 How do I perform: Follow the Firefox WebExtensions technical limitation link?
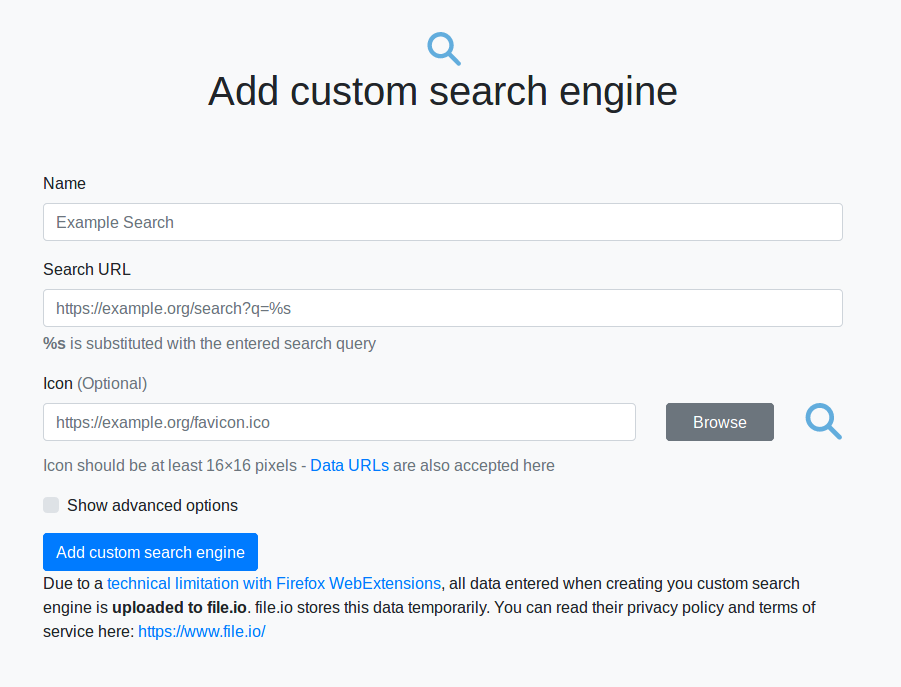[274, 583]
